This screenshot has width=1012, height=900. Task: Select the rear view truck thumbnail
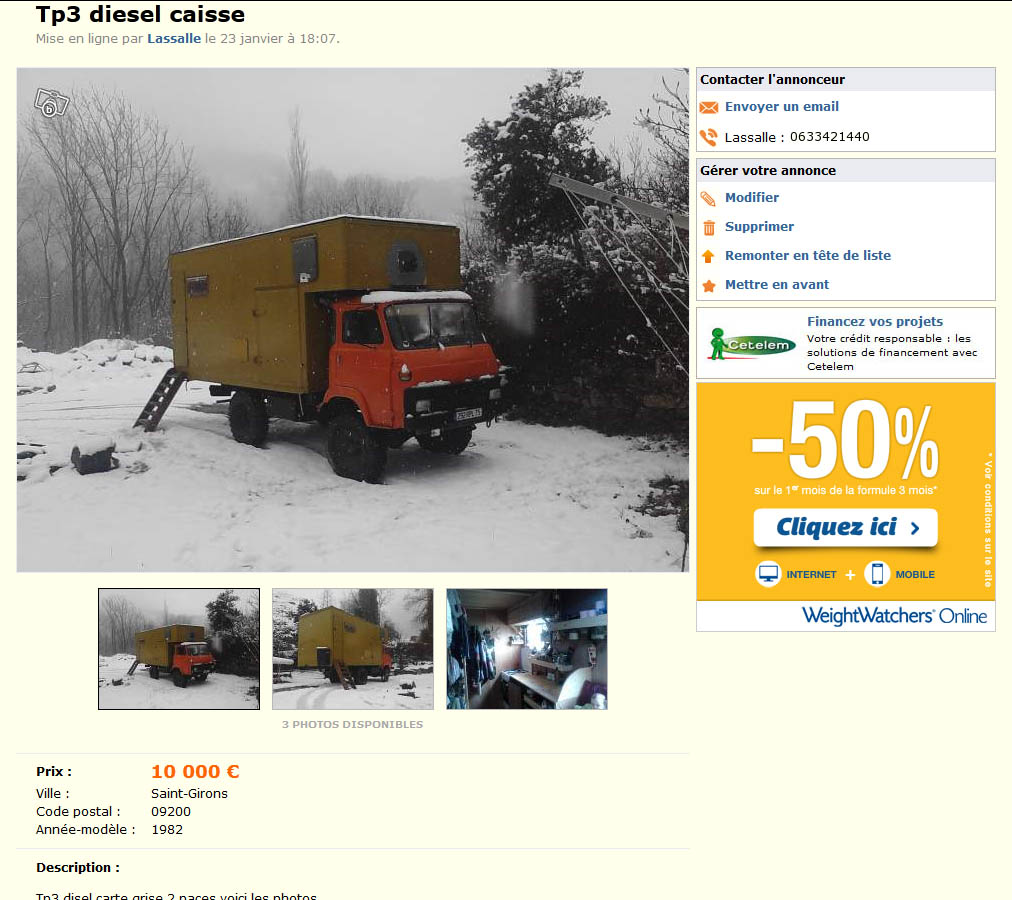point(352,649)
